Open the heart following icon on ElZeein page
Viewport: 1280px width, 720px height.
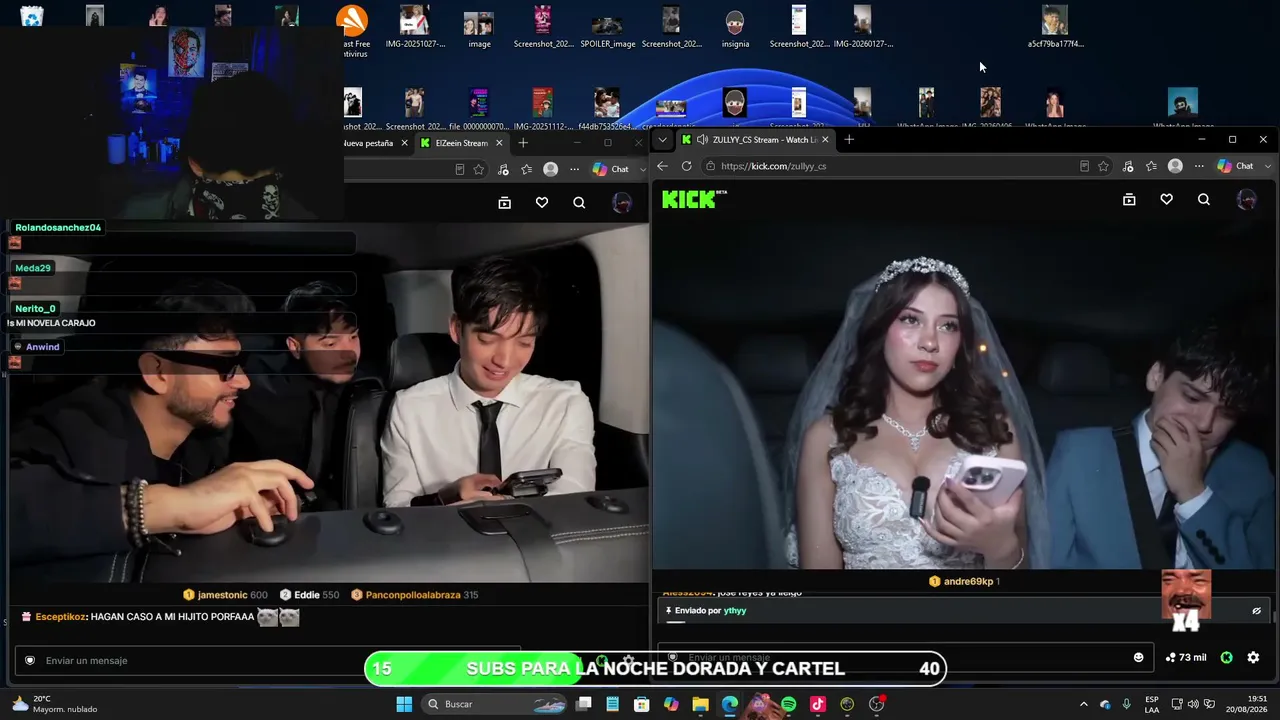click(541, 203)
